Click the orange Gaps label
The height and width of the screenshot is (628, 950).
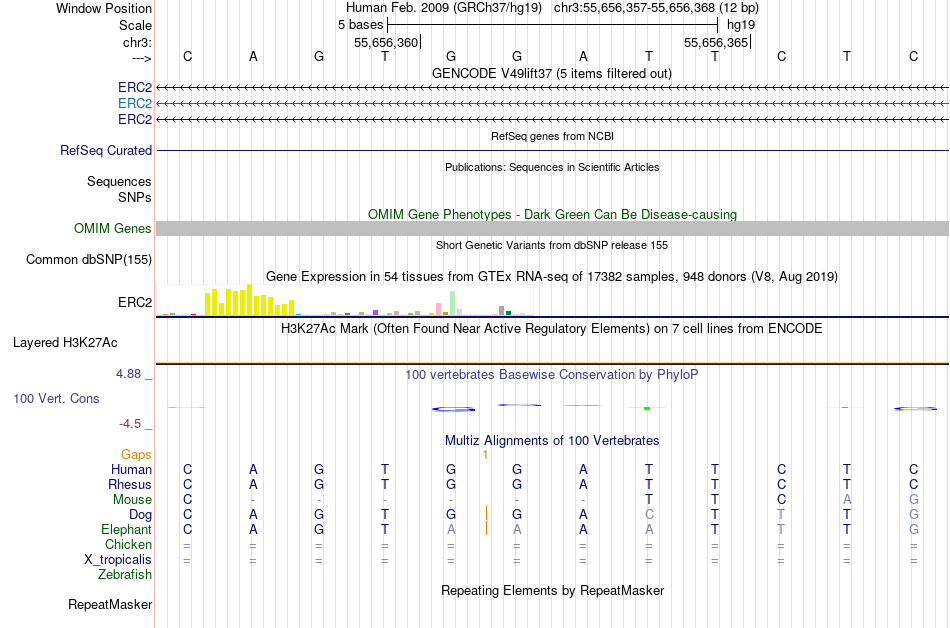pyautogui.click(x=136, y=455)
